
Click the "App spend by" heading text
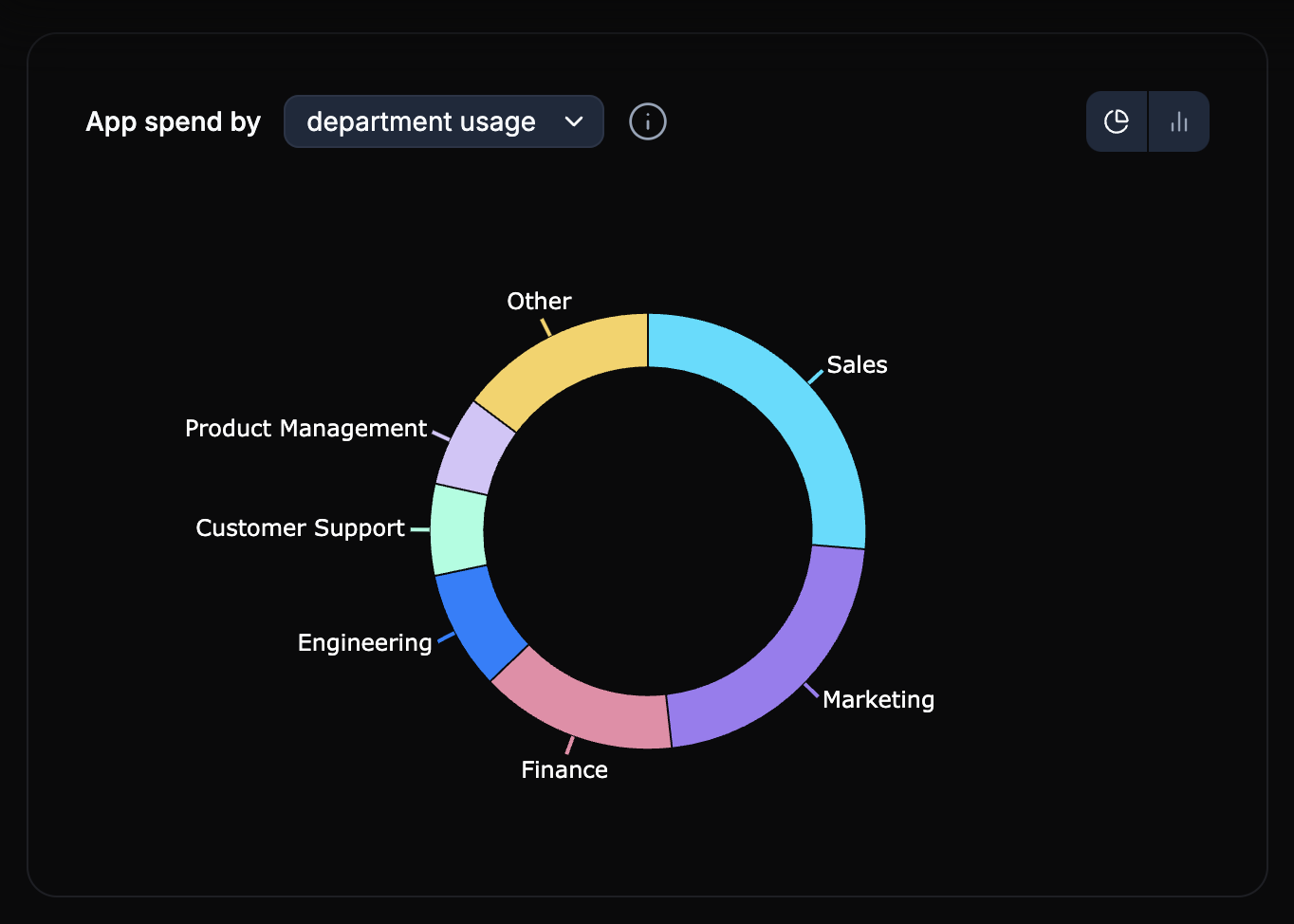click(x=174, y=122)
